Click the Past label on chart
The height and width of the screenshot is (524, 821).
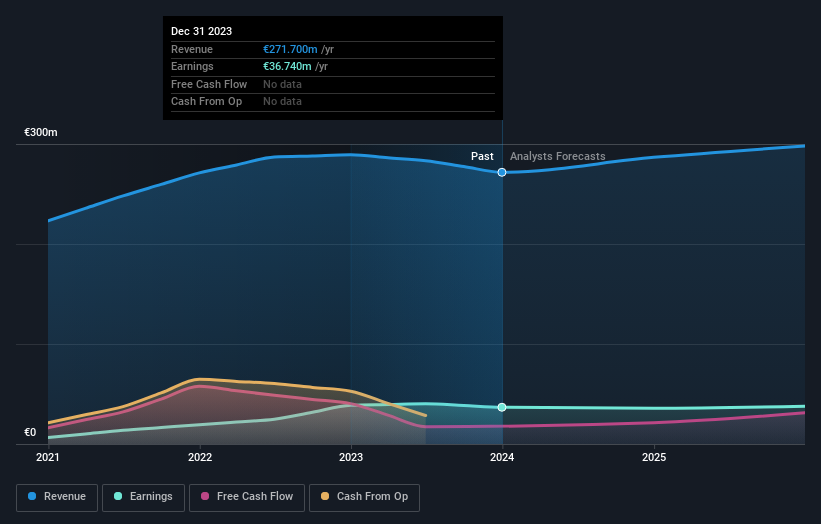pyautogui.click(x=482, y=157)
